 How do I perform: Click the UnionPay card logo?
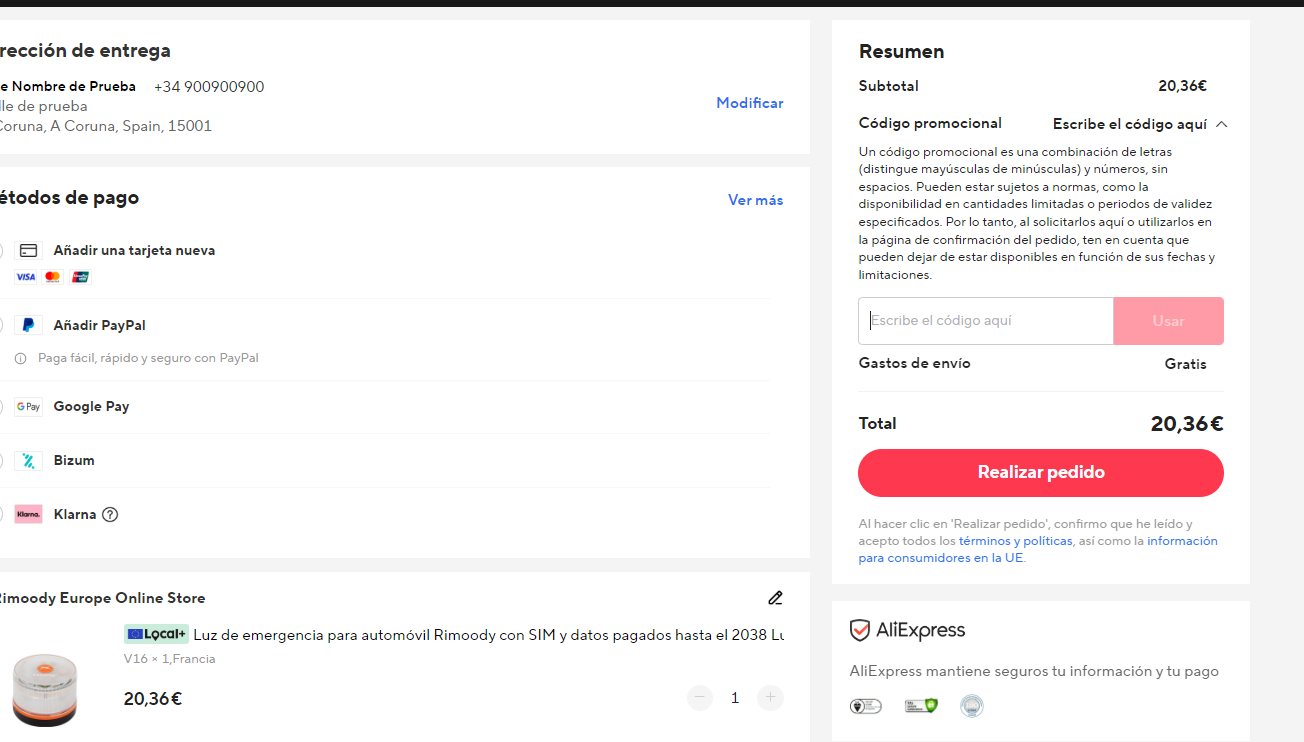pos(81,277)
